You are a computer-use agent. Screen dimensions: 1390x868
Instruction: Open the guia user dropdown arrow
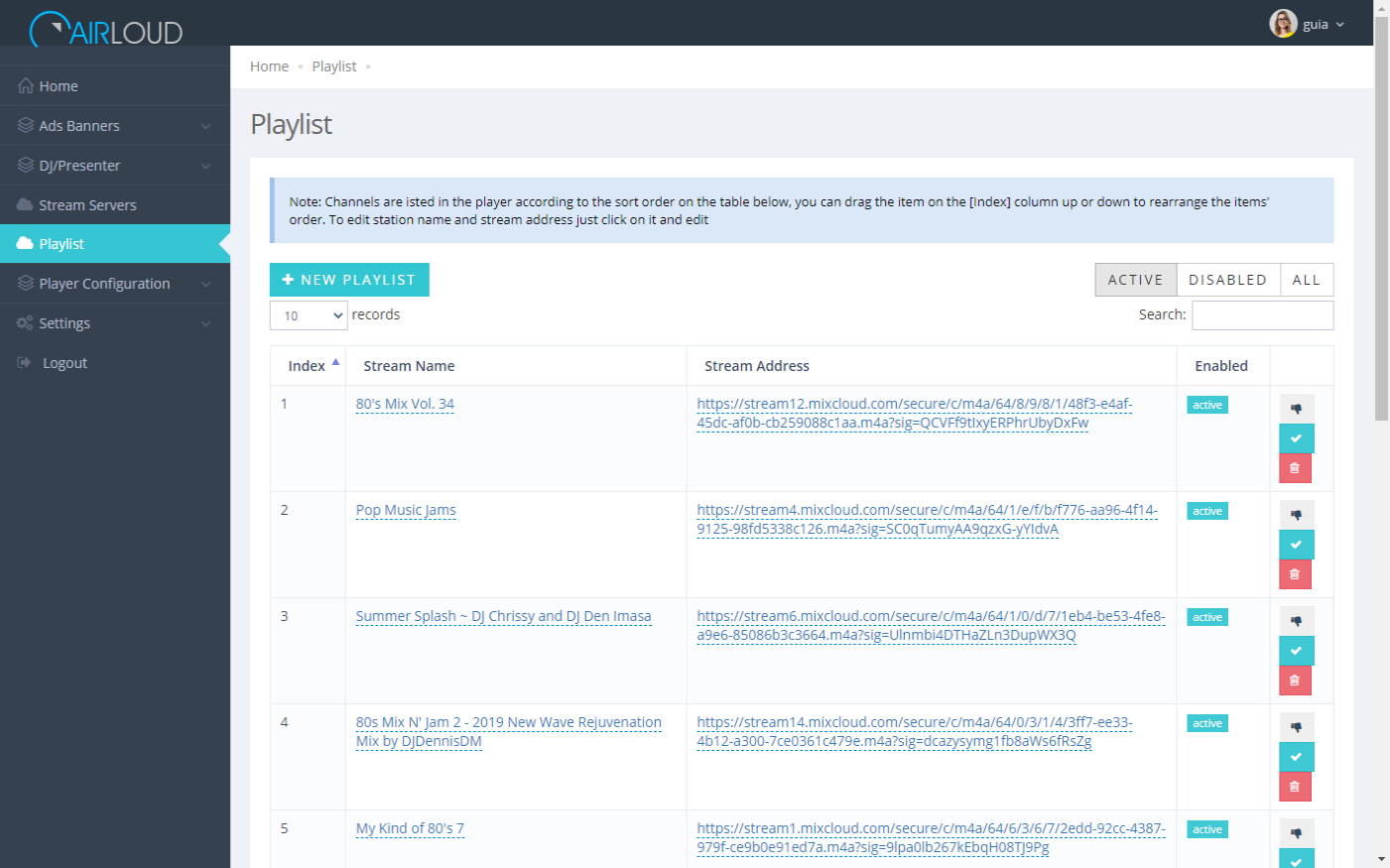1340,25
